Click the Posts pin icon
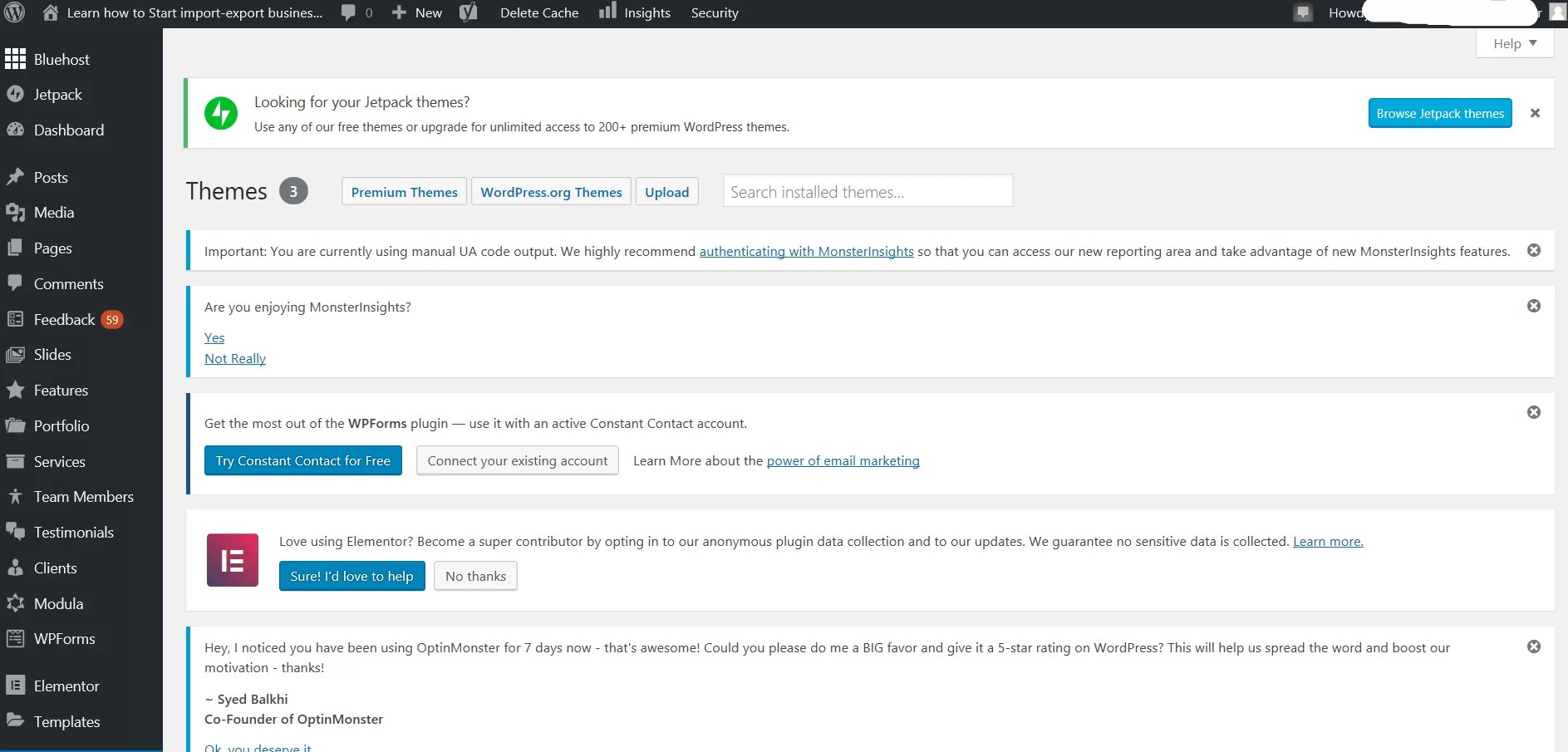 (15, 177)
